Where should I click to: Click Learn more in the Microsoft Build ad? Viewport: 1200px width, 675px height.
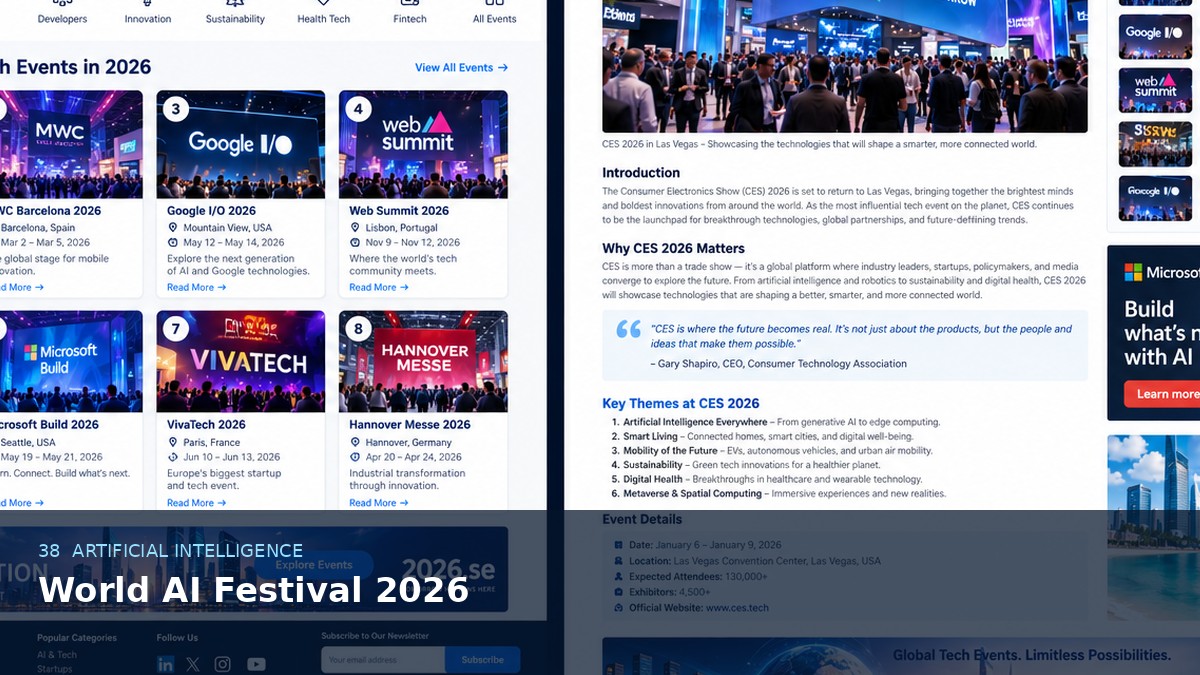click(x=1162, y=394)
